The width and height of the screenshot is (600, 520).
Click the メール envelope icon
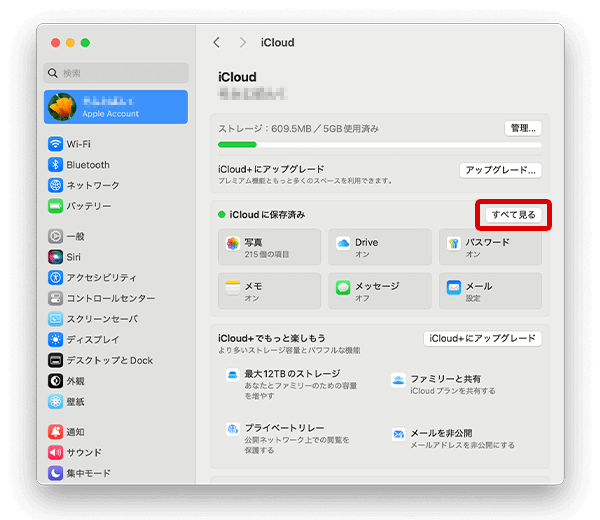tap(454, 287)
